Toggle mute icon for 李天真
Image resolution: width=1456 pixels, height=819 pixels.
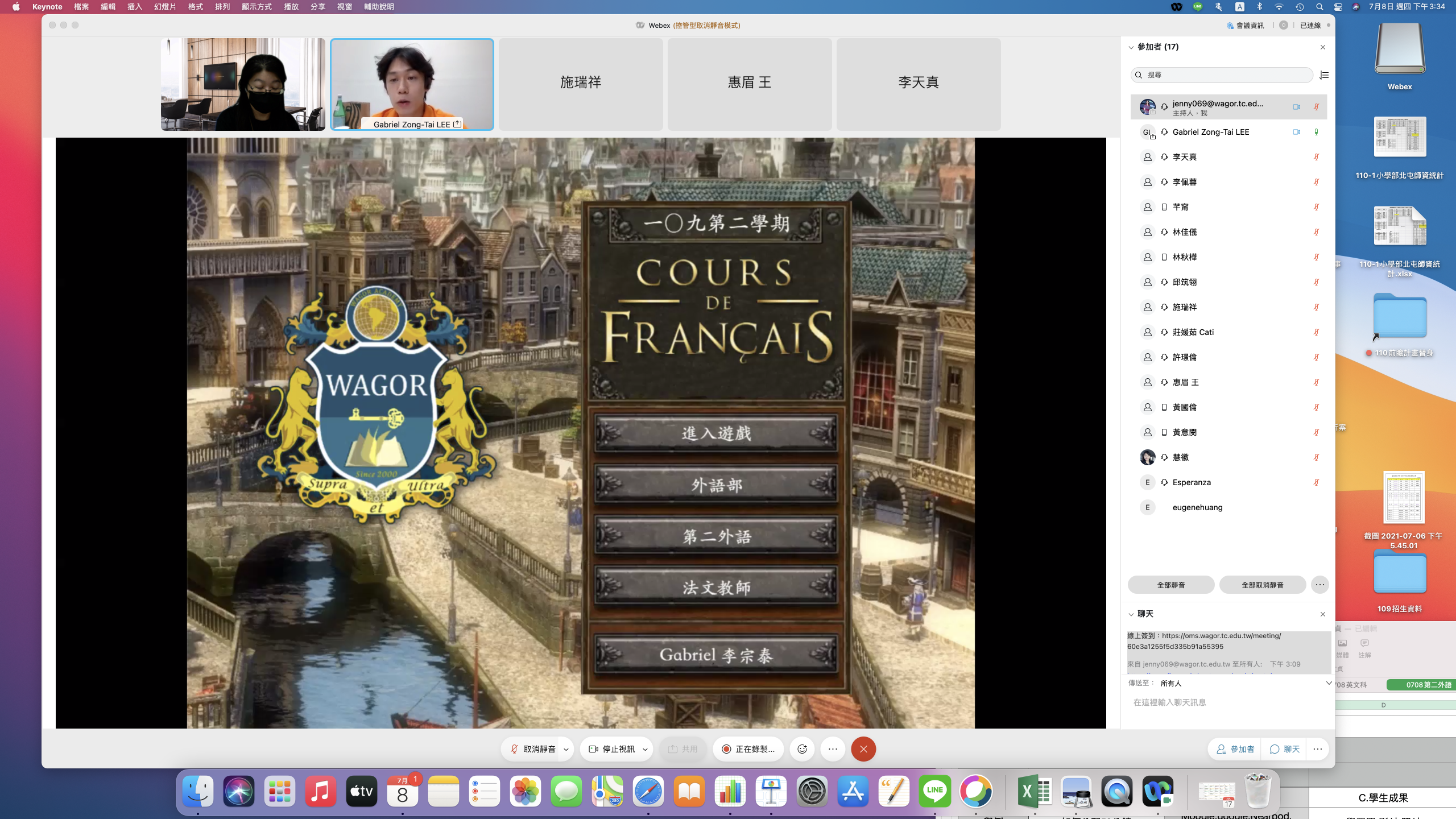1316,157
